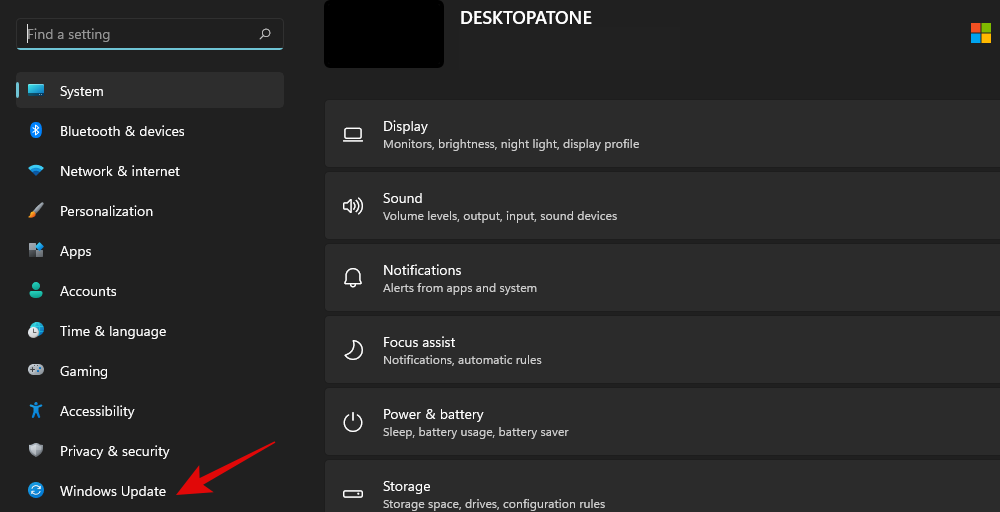
Task: Click the Windows Update sync icon
Action: [x=36, y=491]
